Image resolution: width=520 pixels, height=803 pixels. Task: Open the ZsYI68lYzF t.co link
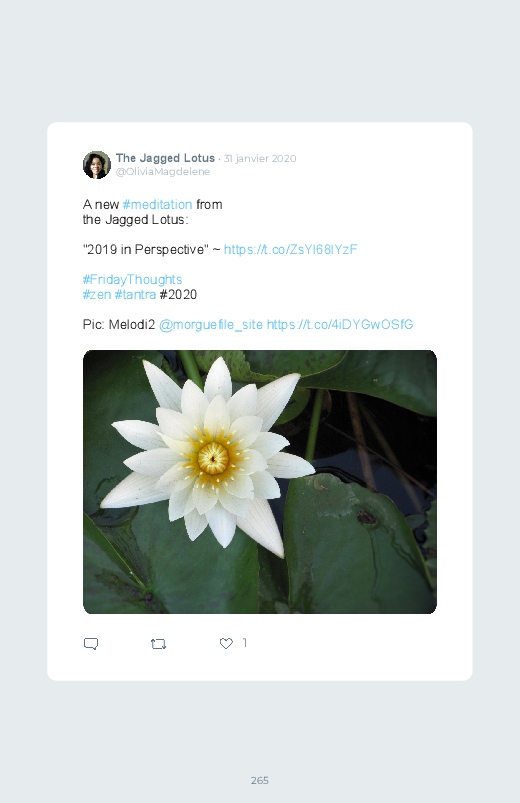[x=290, y=249]
